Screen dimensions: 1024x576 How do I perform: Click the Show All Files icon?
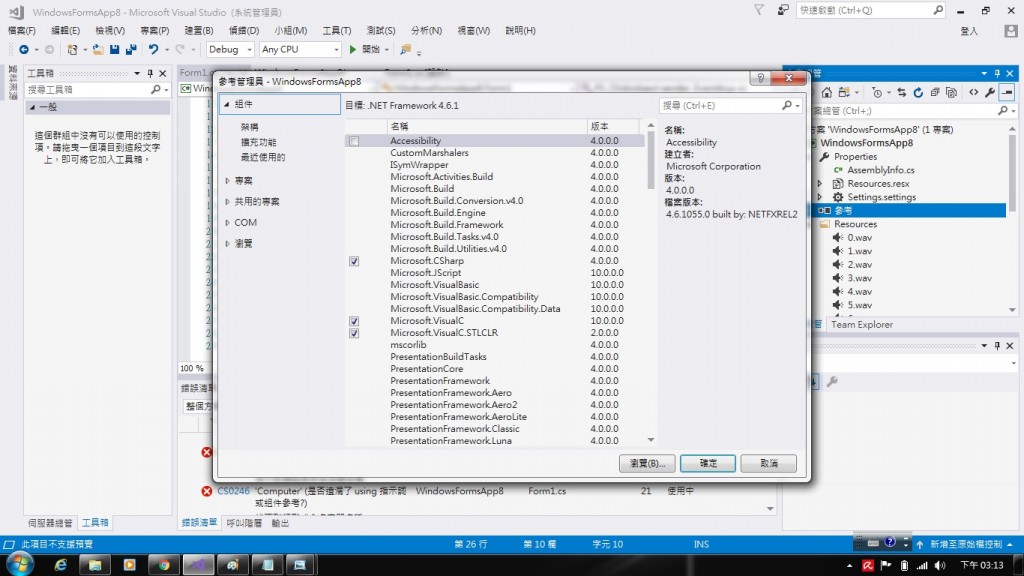coord(952,93)
